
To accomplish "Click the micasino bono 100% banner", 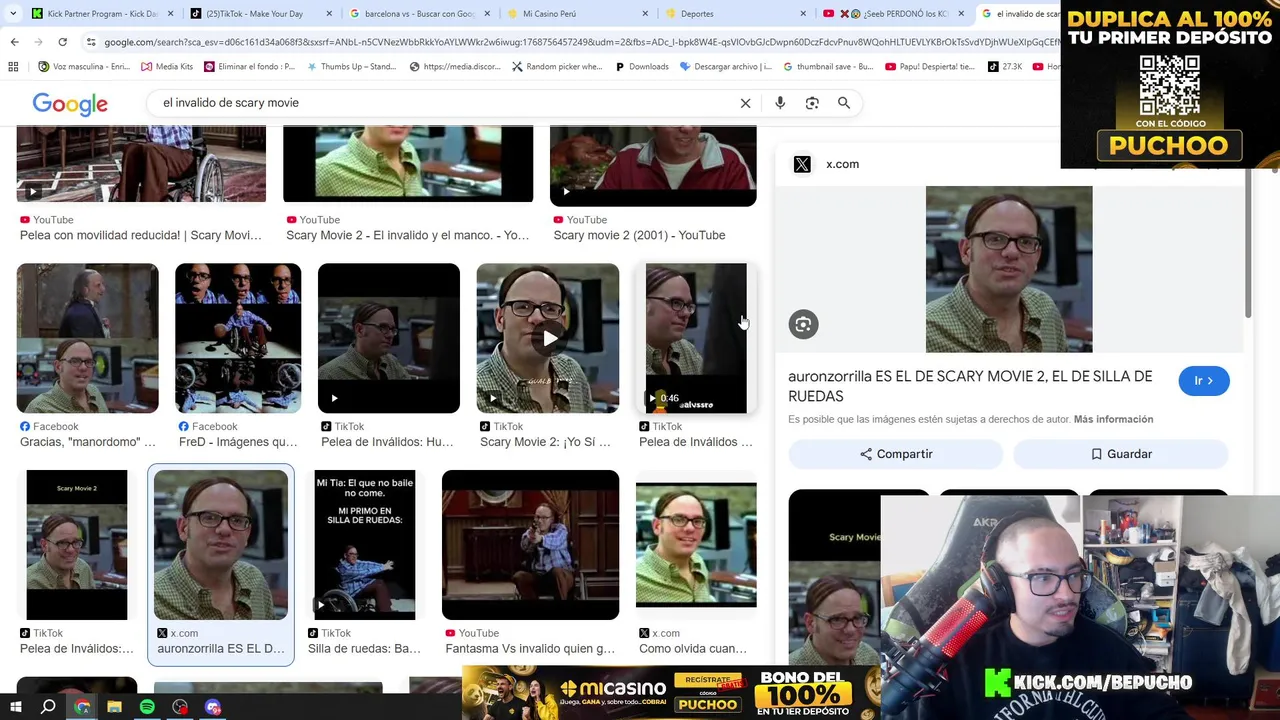I will tap(670, 692).
